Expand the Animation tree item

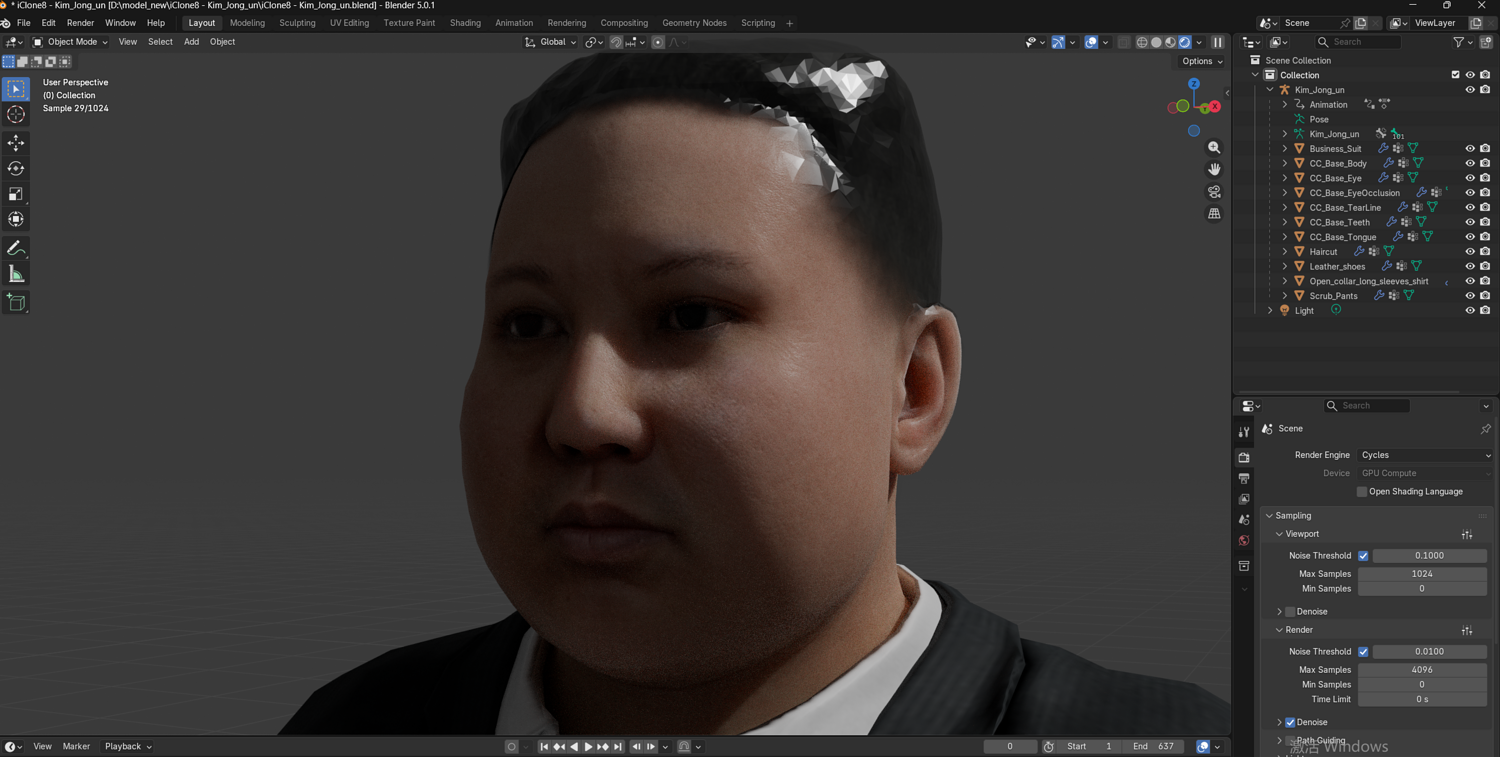click(1285, 105)
